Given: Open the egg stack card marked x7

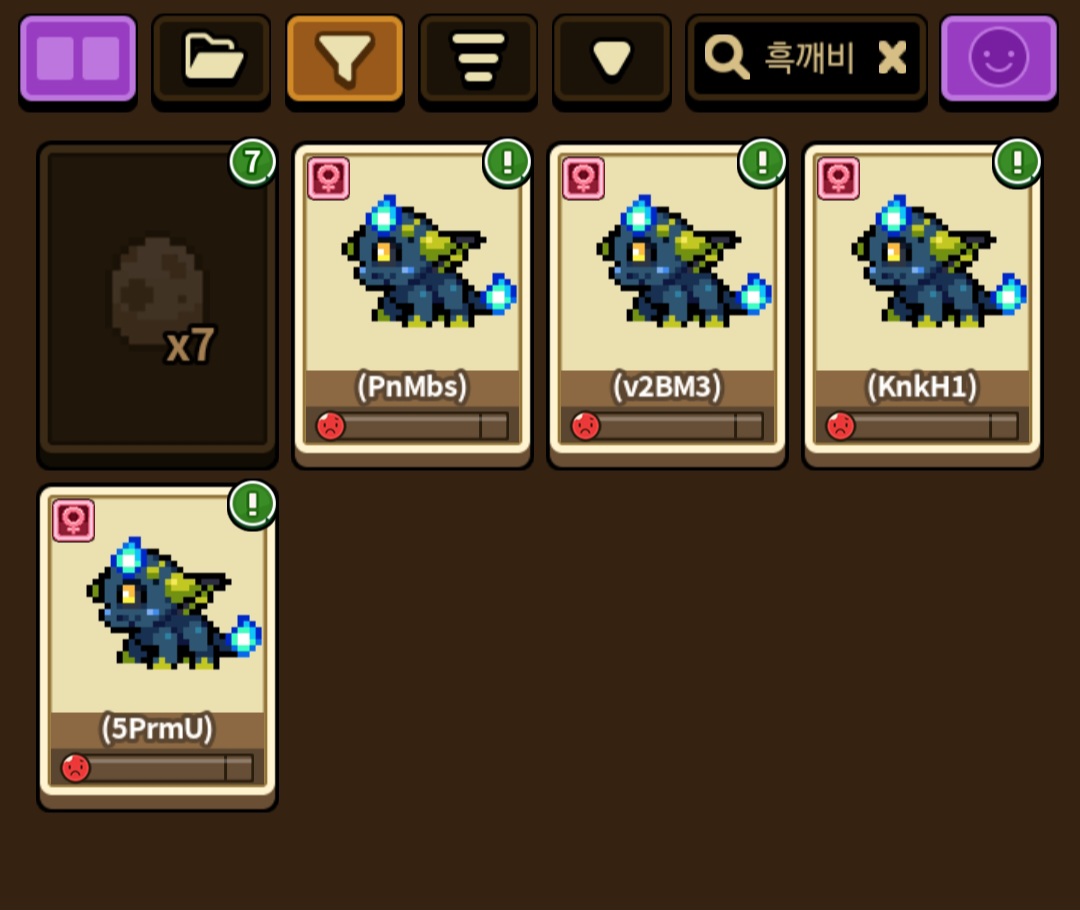Looking at the screenshot, I should click(x=157, y=303).
